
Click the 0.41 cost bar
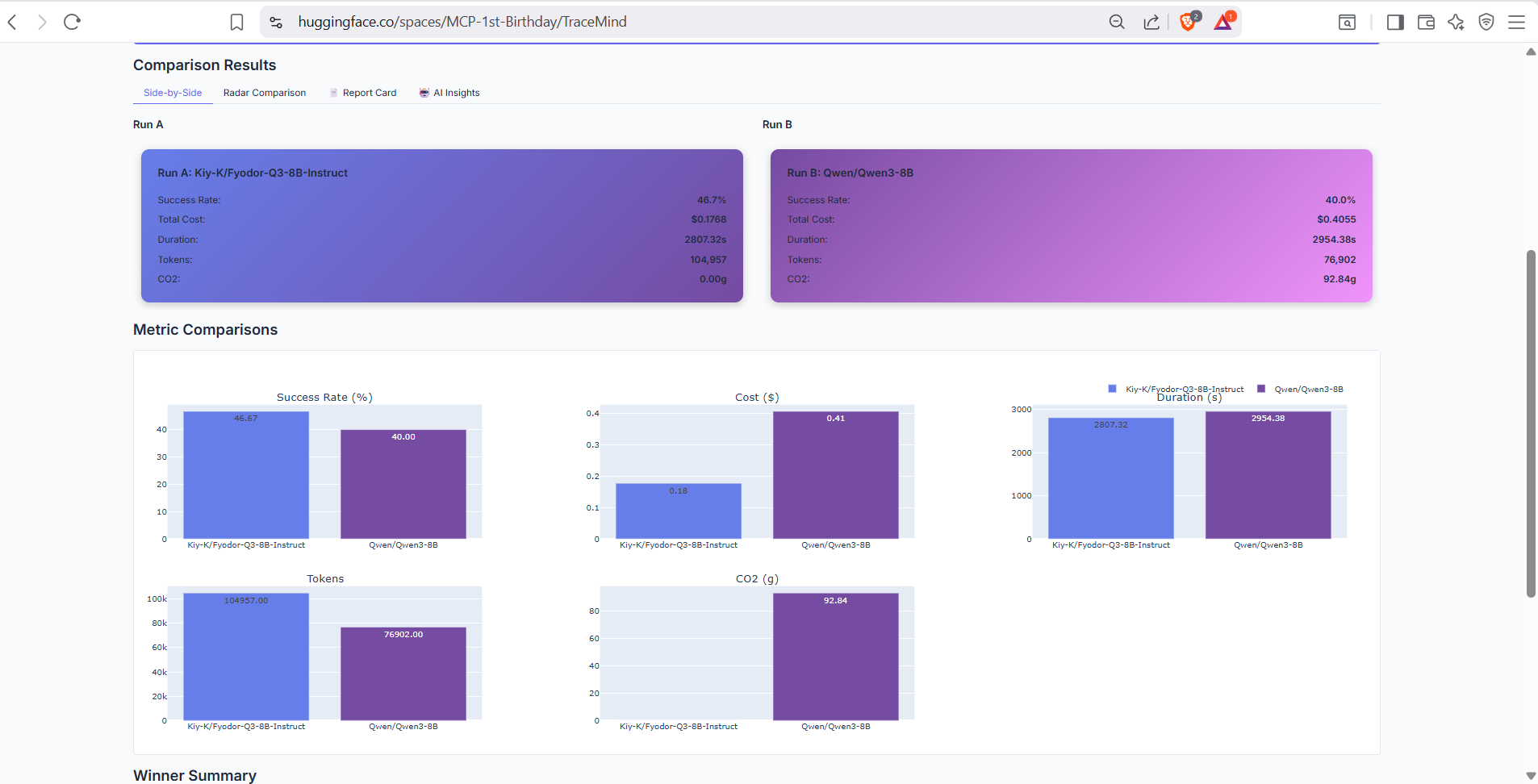pyautogui.click(x=836, y=475)
